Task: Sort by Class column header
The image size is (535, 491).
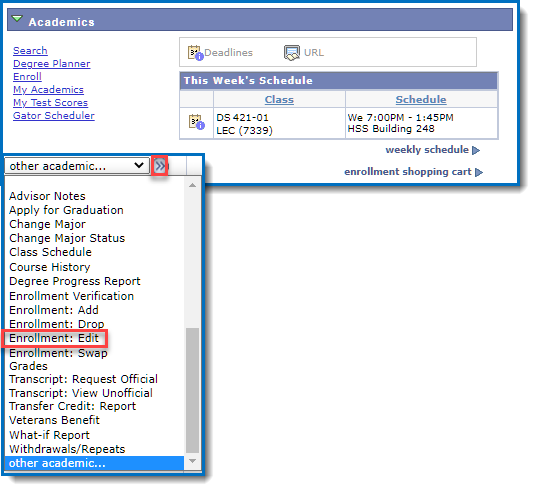Action: (279, 100)
